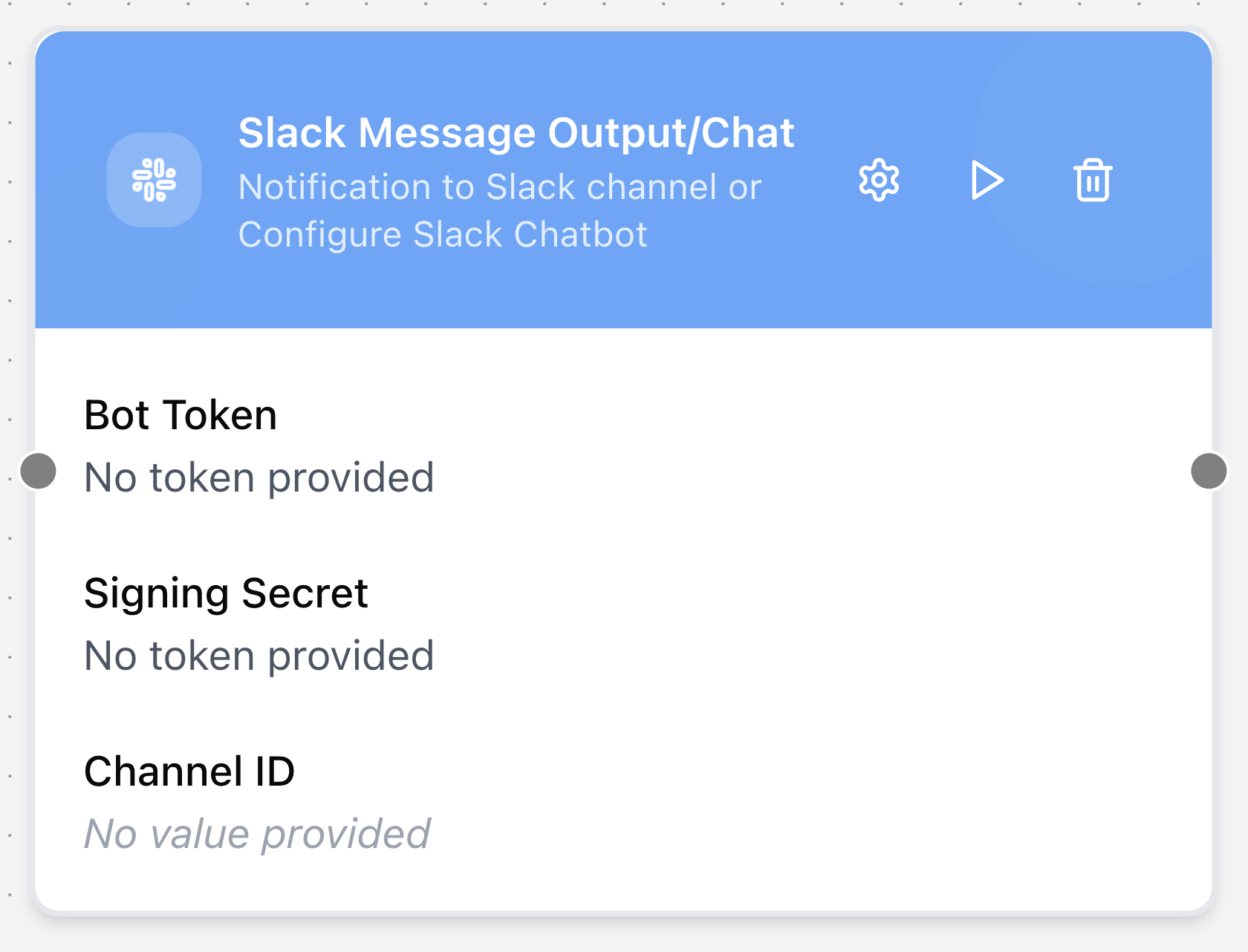Open node settings with the gear icon
Image resolution: width=1248 pixels, height=952 pixels.
pos(879,180)
